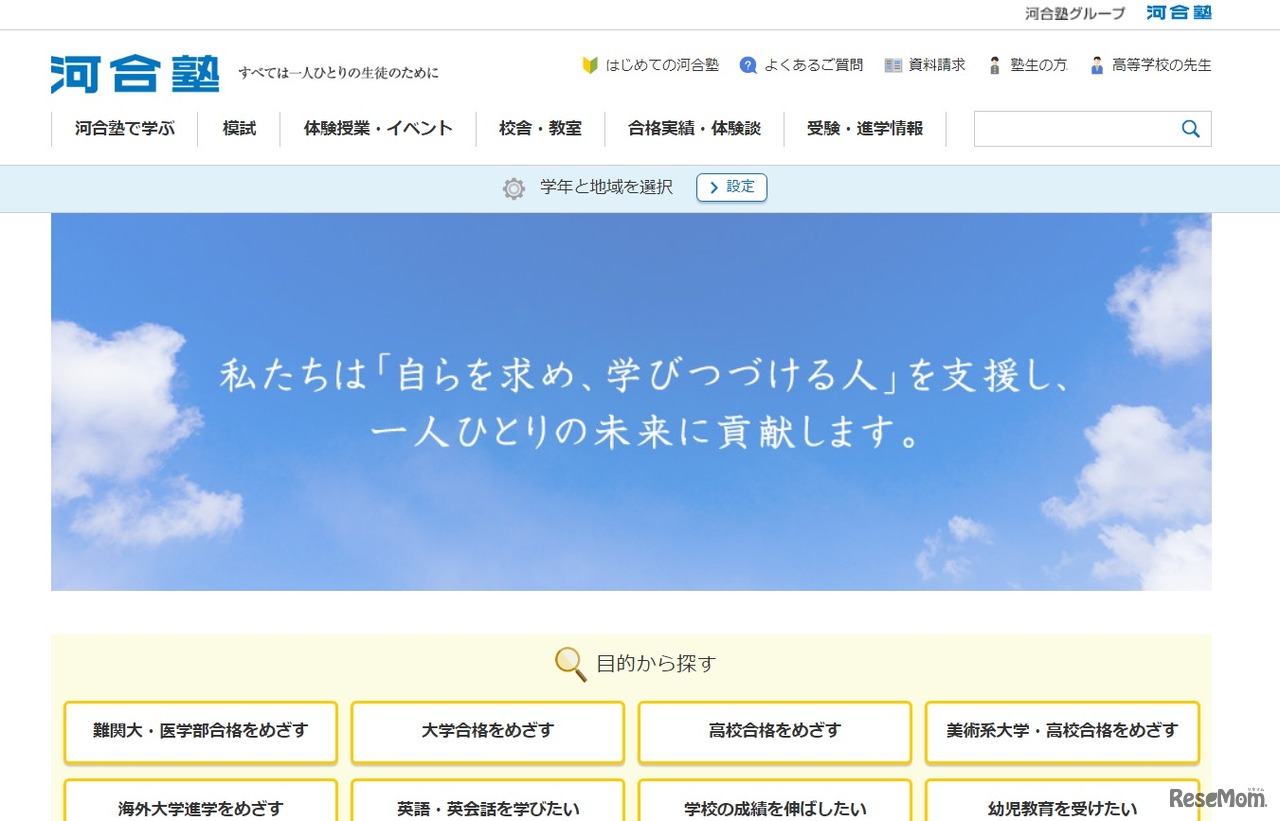Select the 合格実績・体験談 tab
The width and height of the screenshot is (1280, 821).
[694, 128]
